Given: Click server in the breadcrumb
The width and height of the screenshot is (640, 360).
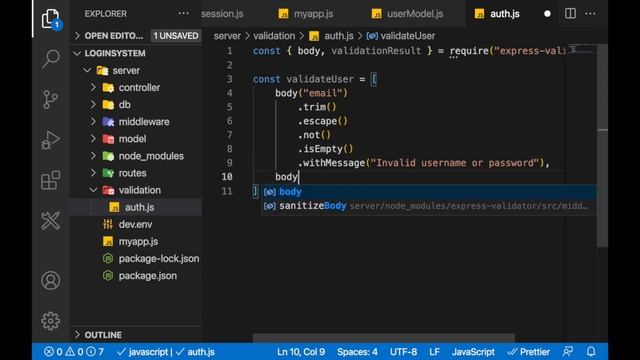Looking at the screenshot, I should [227, 36].
